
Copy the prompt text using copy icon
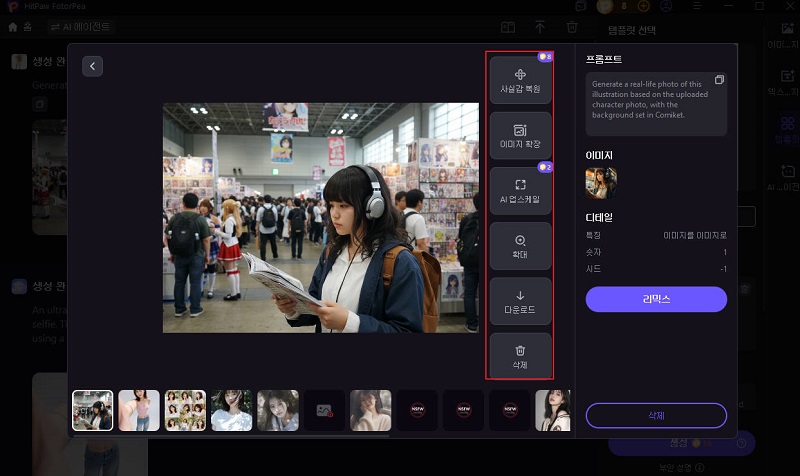click(719, 80)
